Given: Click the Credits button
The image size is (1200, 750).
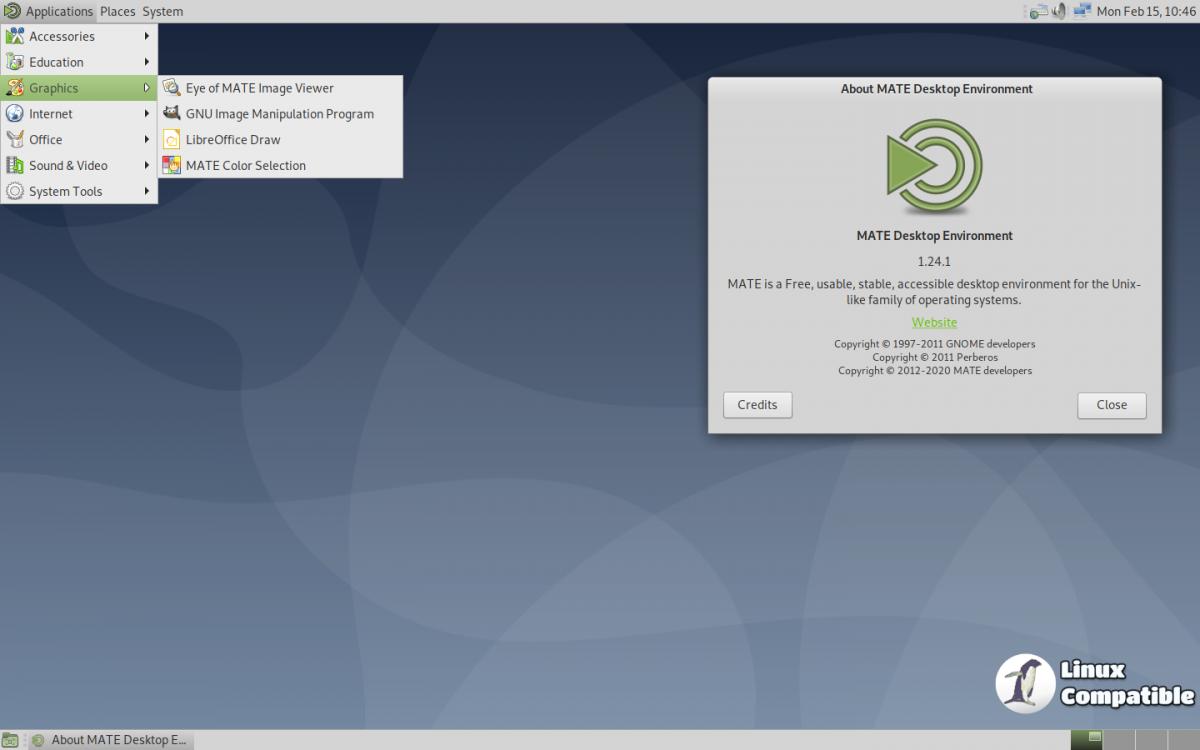Looking at the screenshot, I should pyautogui.click(x=757, y=405).
